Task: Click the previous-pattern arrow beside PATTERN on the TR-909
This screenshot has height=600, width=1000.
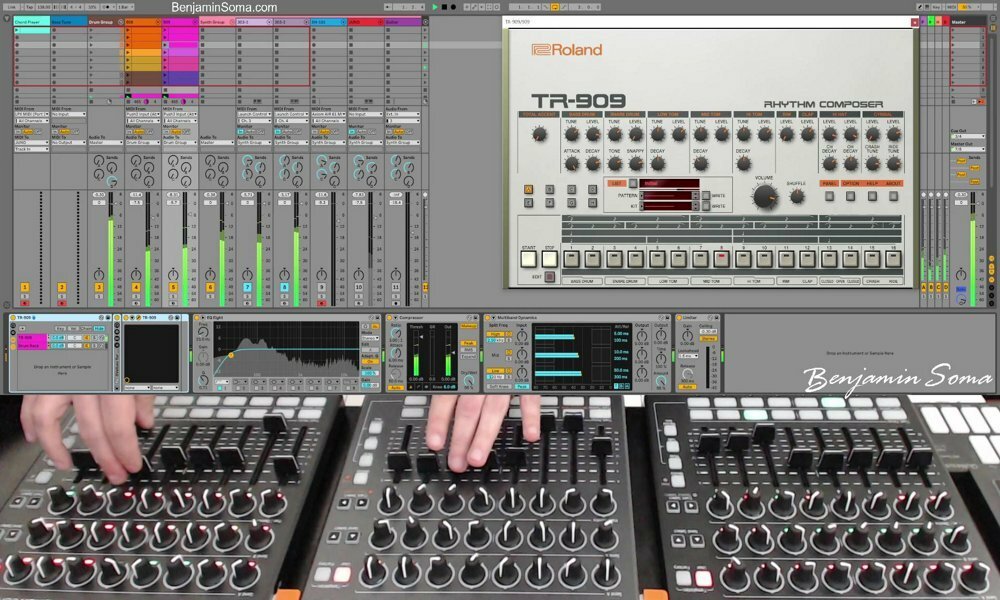Action: tap(642, 196)
